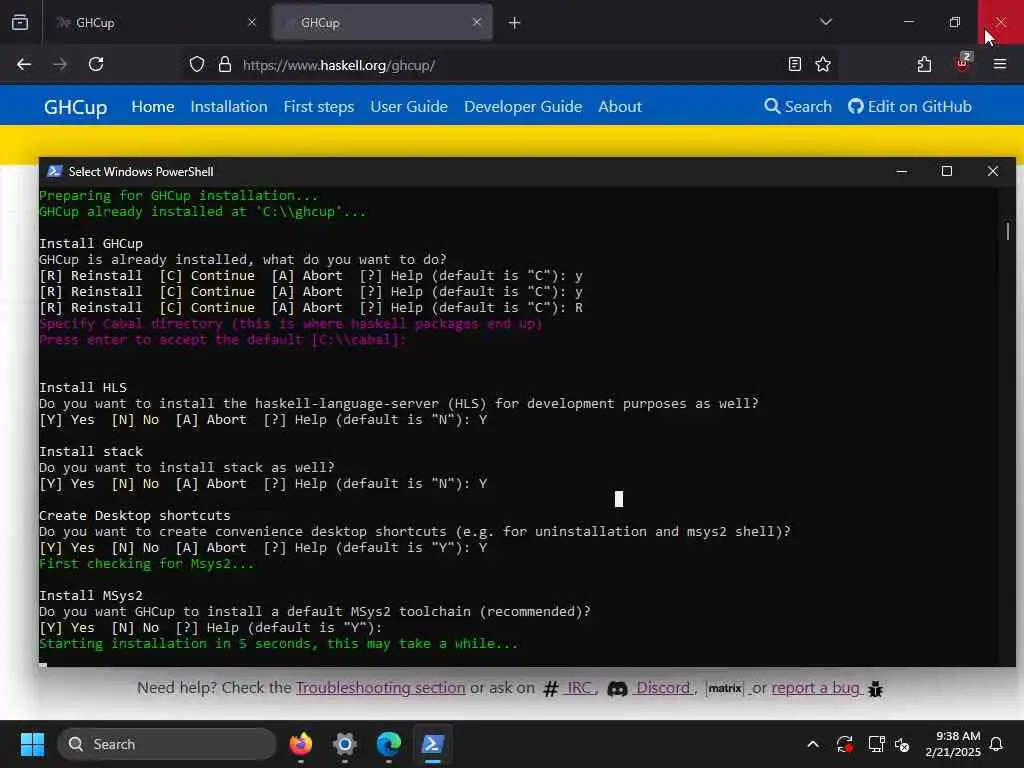Screen dimensions: 1024x768
Task: Open the User Guide nav item
Action: (x=409, y=106)
